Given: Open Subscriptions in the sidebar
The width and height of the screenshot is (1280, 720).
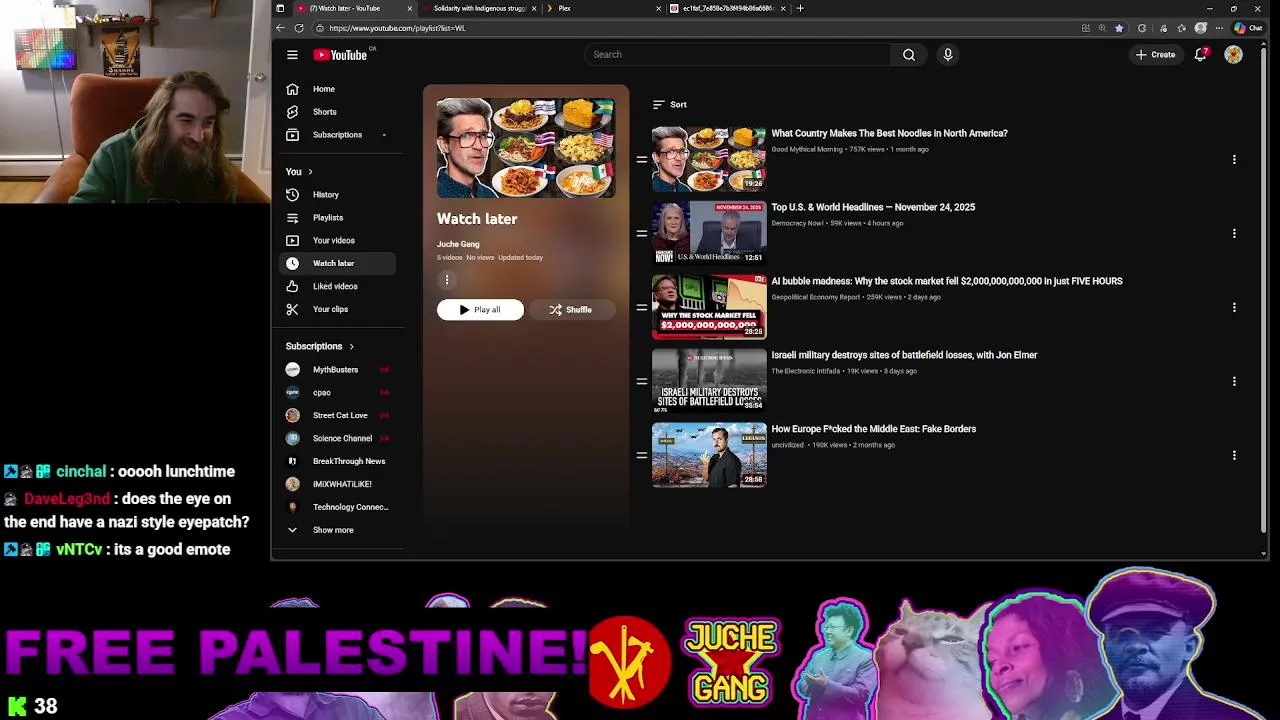Looking at the screenshot, I should tap(339, 135).
